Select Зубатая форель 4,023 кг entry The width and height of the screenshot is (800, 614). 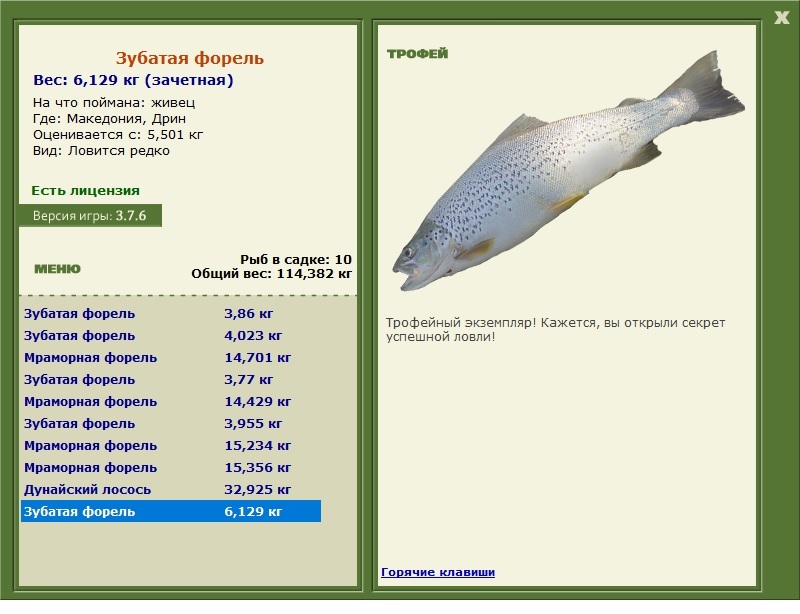click(171, 335)
